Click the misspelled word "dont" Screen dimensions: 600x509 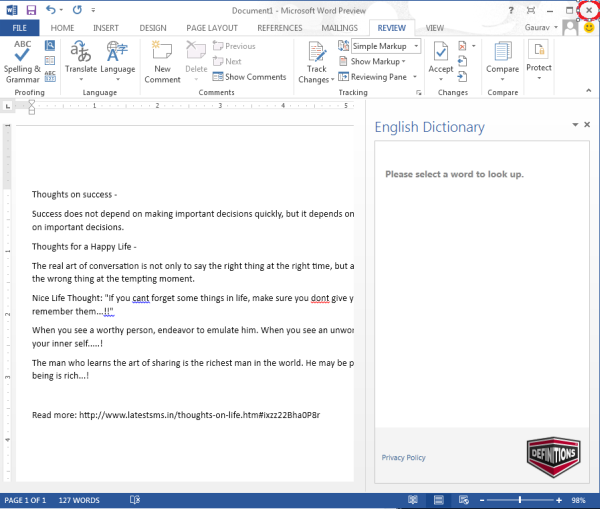[320, 298]
